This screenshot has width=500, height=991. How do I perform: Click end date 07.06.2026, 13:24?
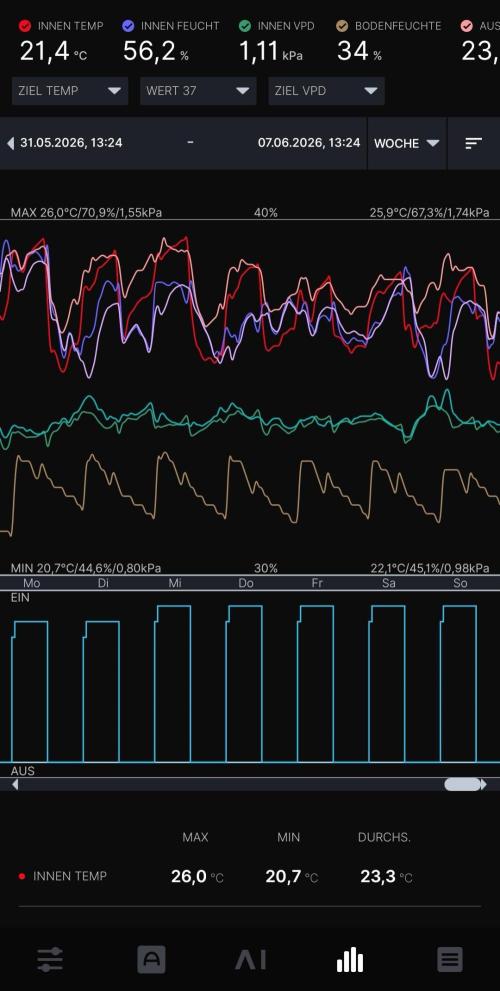click(309, 143)
